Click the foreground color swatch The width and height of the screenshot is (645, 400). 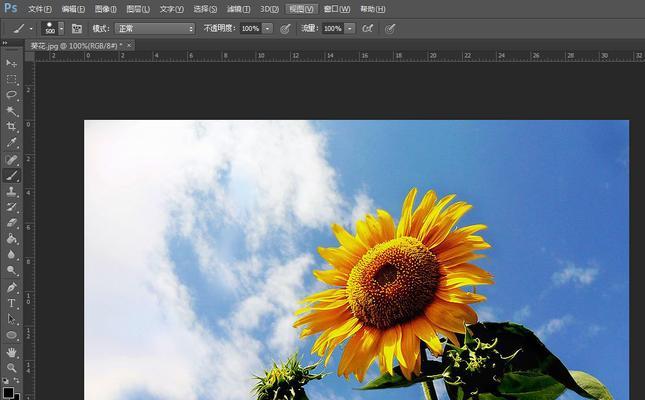(x=8, y=392)
